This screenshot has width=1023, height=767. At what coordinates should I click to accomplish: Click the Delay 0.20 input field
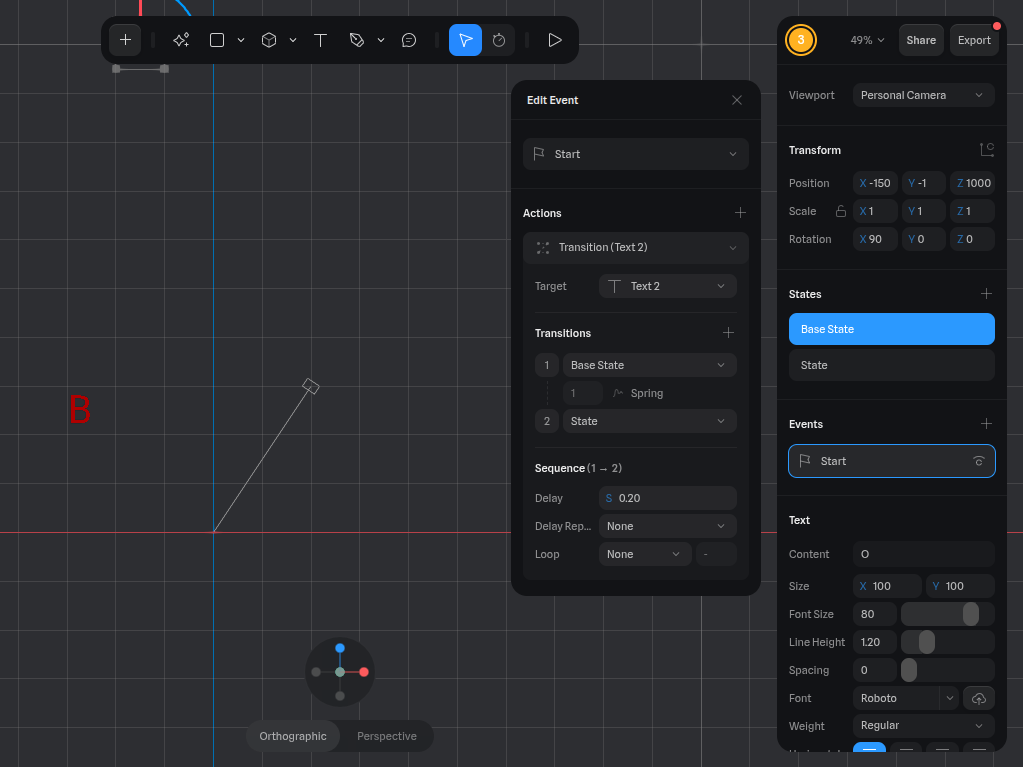667,498
